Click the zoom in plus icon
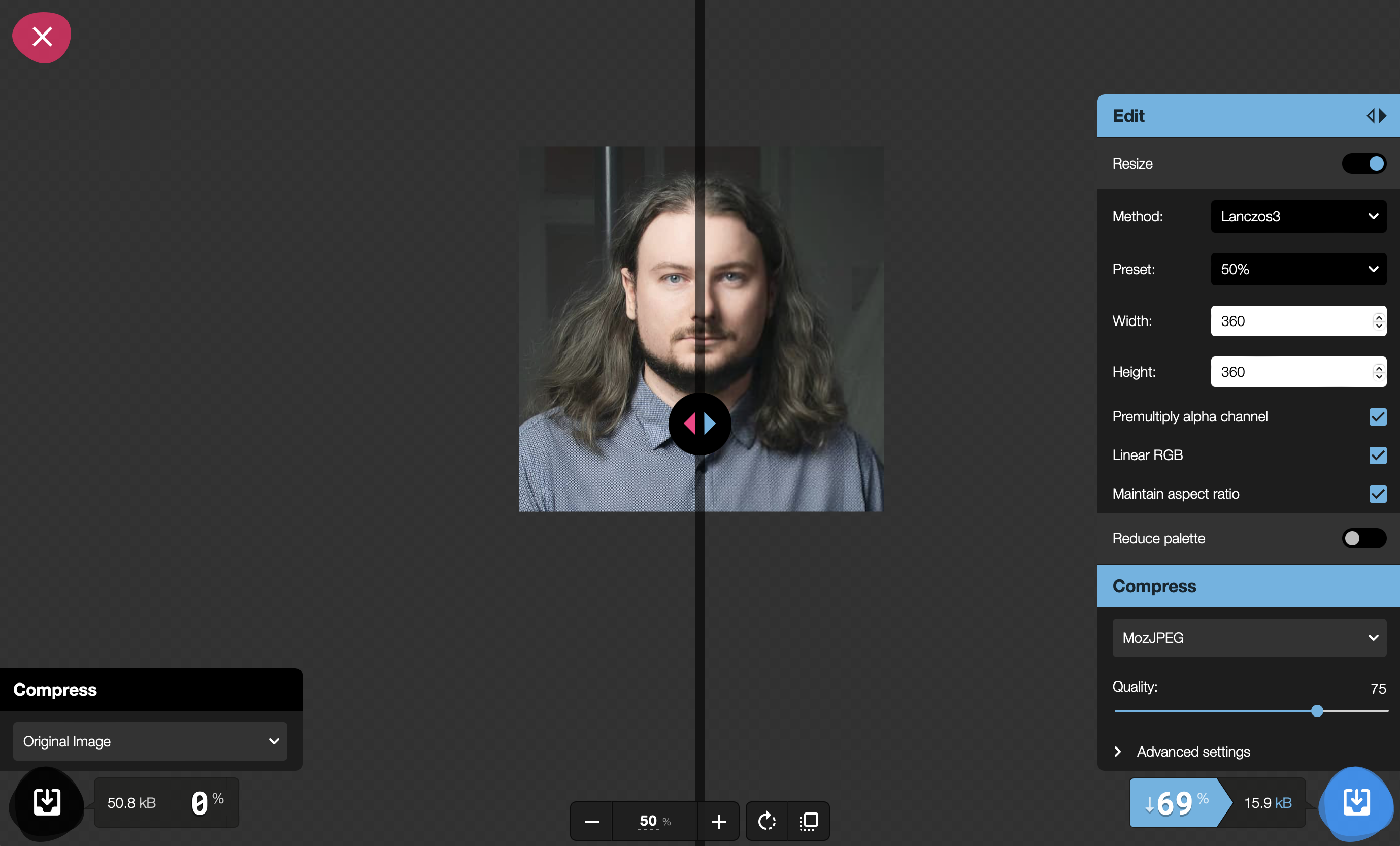 (x=718, y=821)
